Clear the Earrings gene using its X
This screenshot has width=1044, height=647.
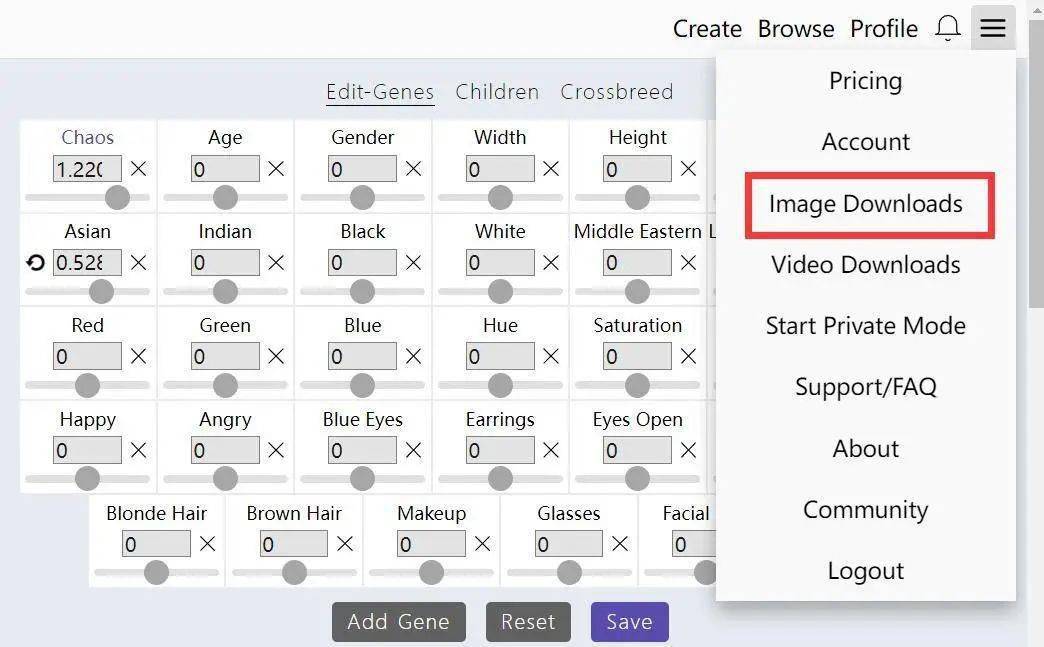click(551, 451)
